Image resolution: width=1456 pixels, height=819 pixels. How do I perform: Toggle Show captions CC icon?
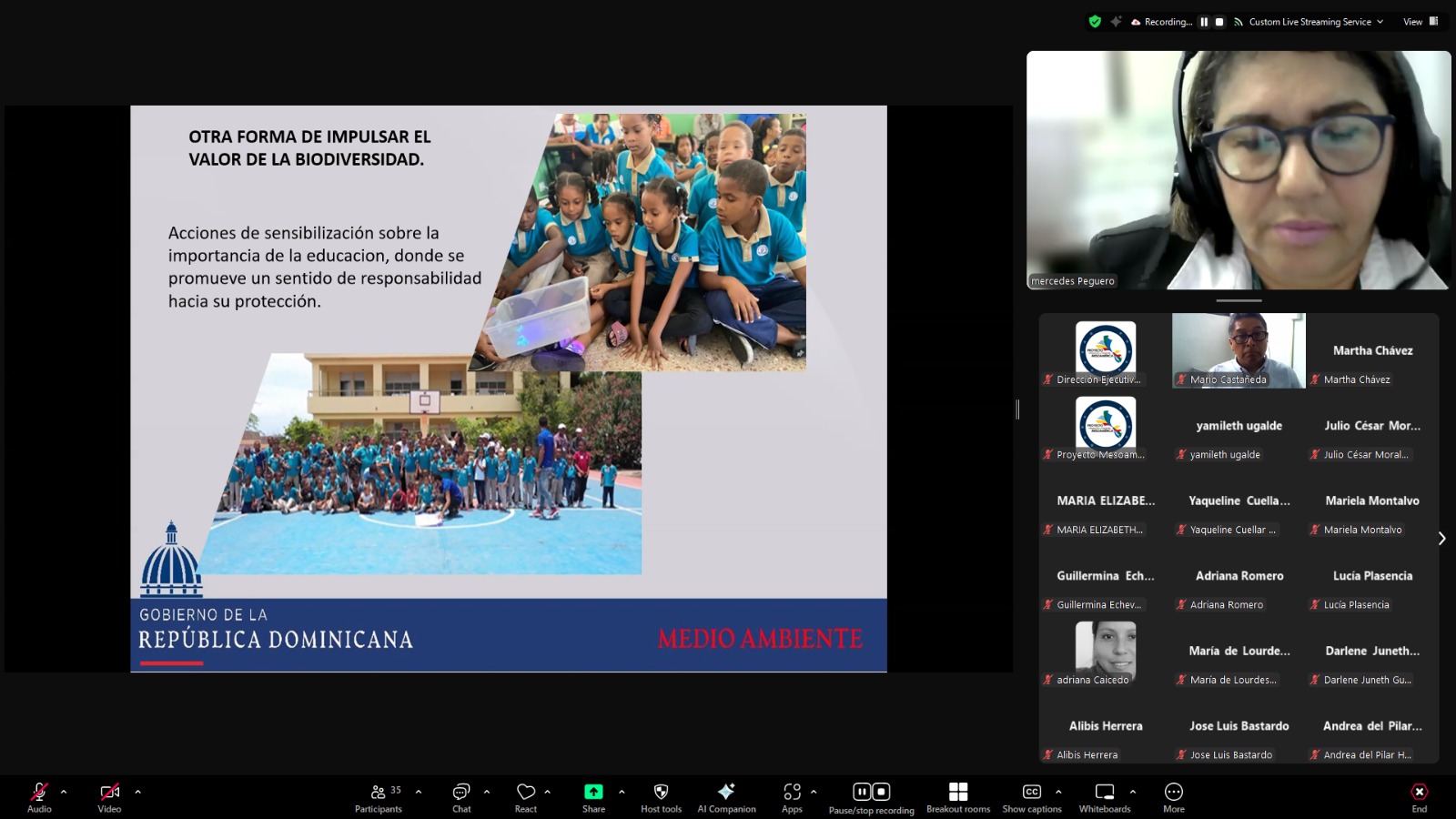tap(1032, 792)
